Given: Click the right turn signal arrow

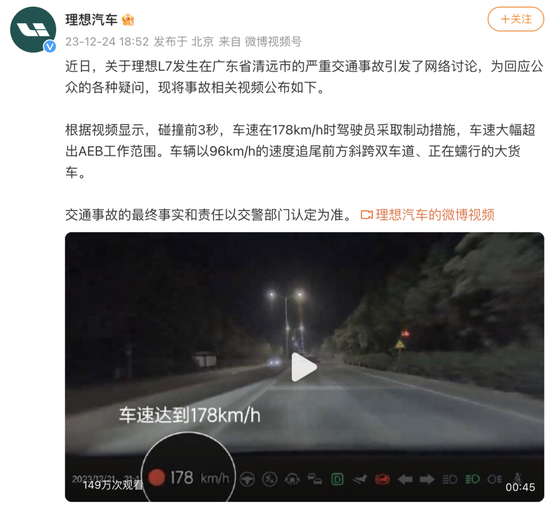Looking at the screenshot, I should [427, 479].
